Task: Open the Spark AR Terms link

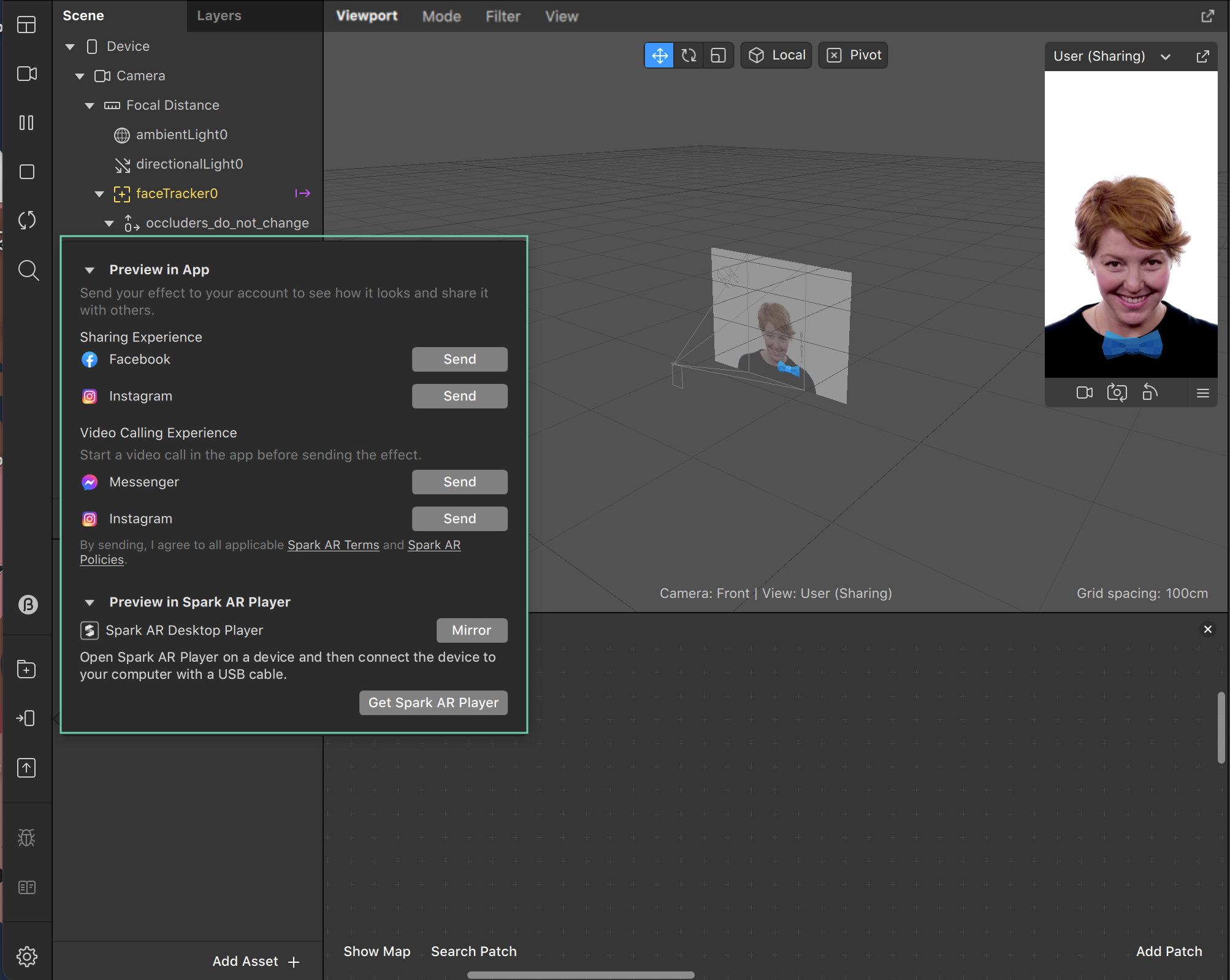Action: 333,545
